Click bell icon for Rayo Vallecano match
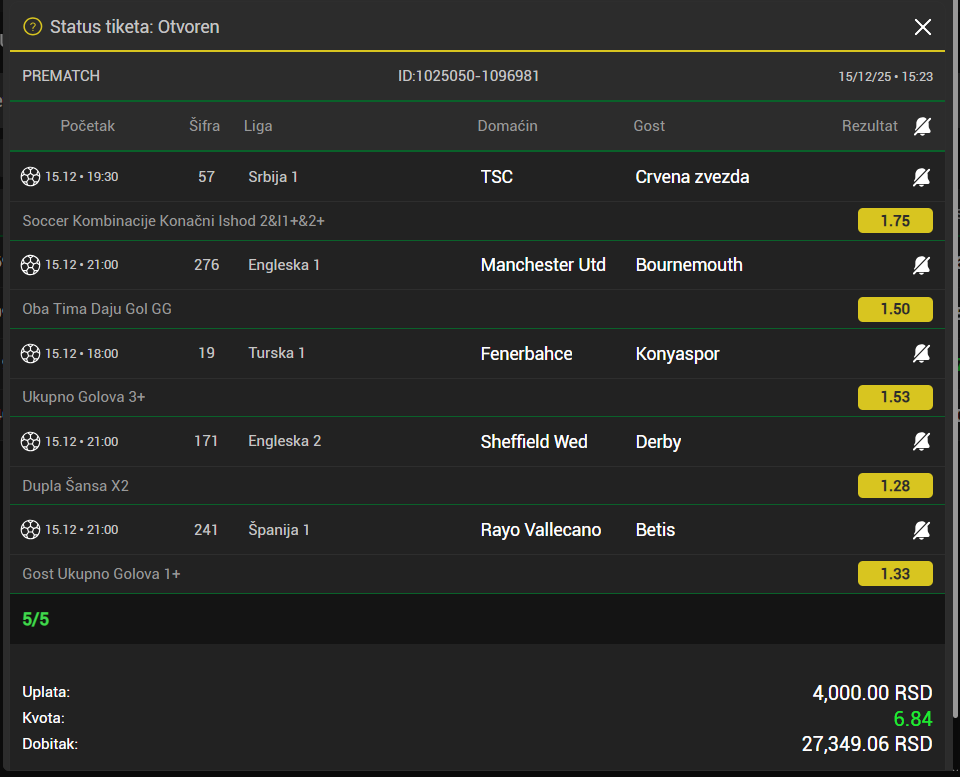960x777 pixels. 921,529
